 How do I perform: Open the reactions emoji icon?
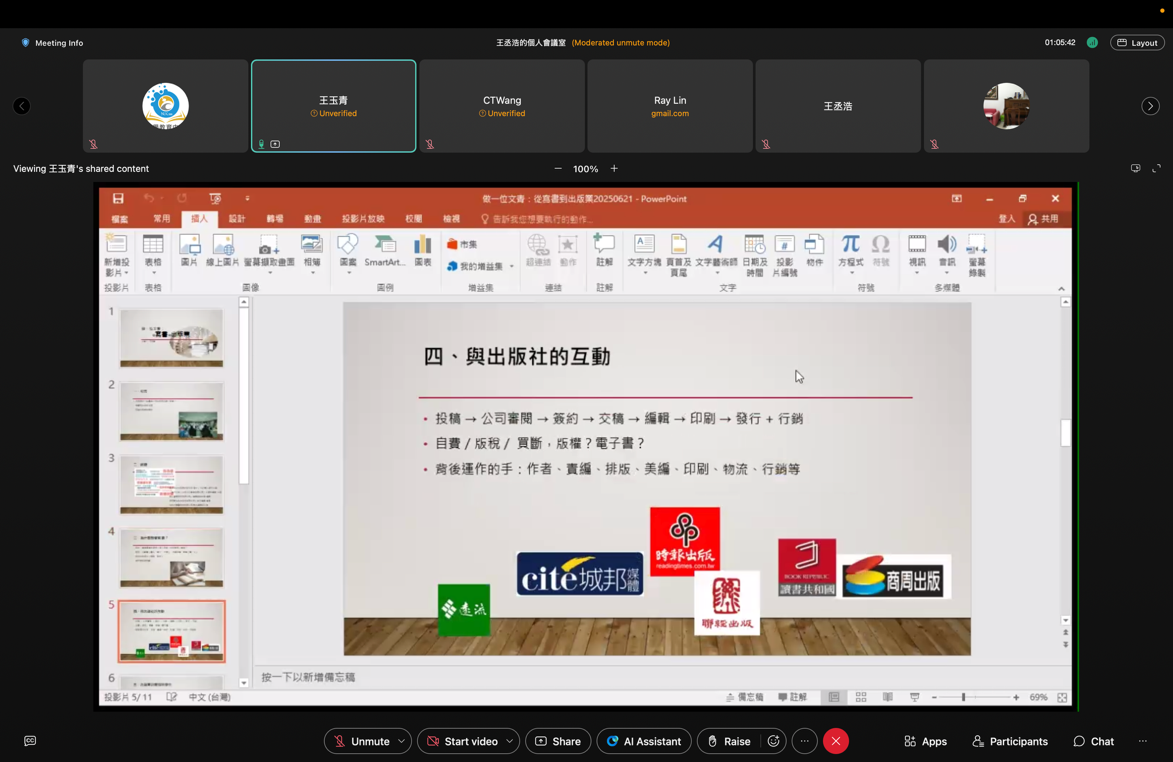tap(773, 741)
